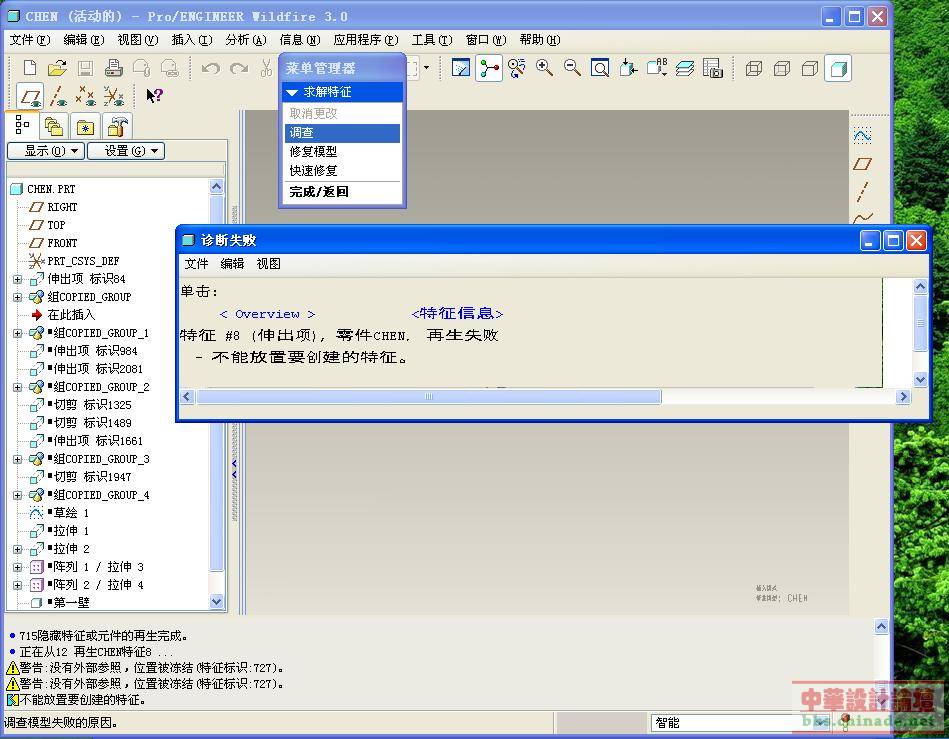Open 文件 menu in 诊断失败 window
The height and width of the screenshot is (739, 949).
pyautogui.click(x=196, y=264)
